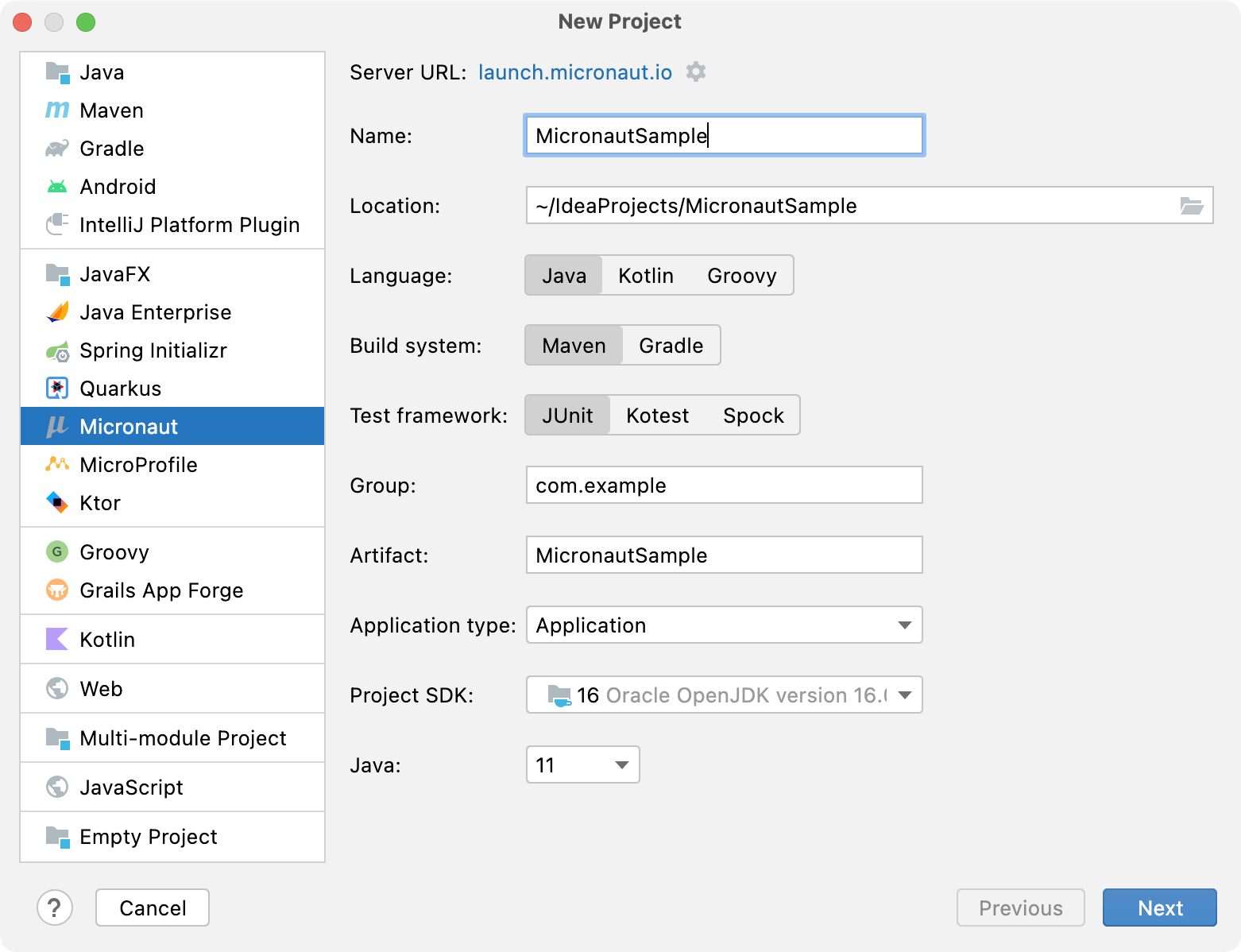Open the launch.micronaut.io link
The height and width of the screenshot is (952, 1241).
pos(575,72)
